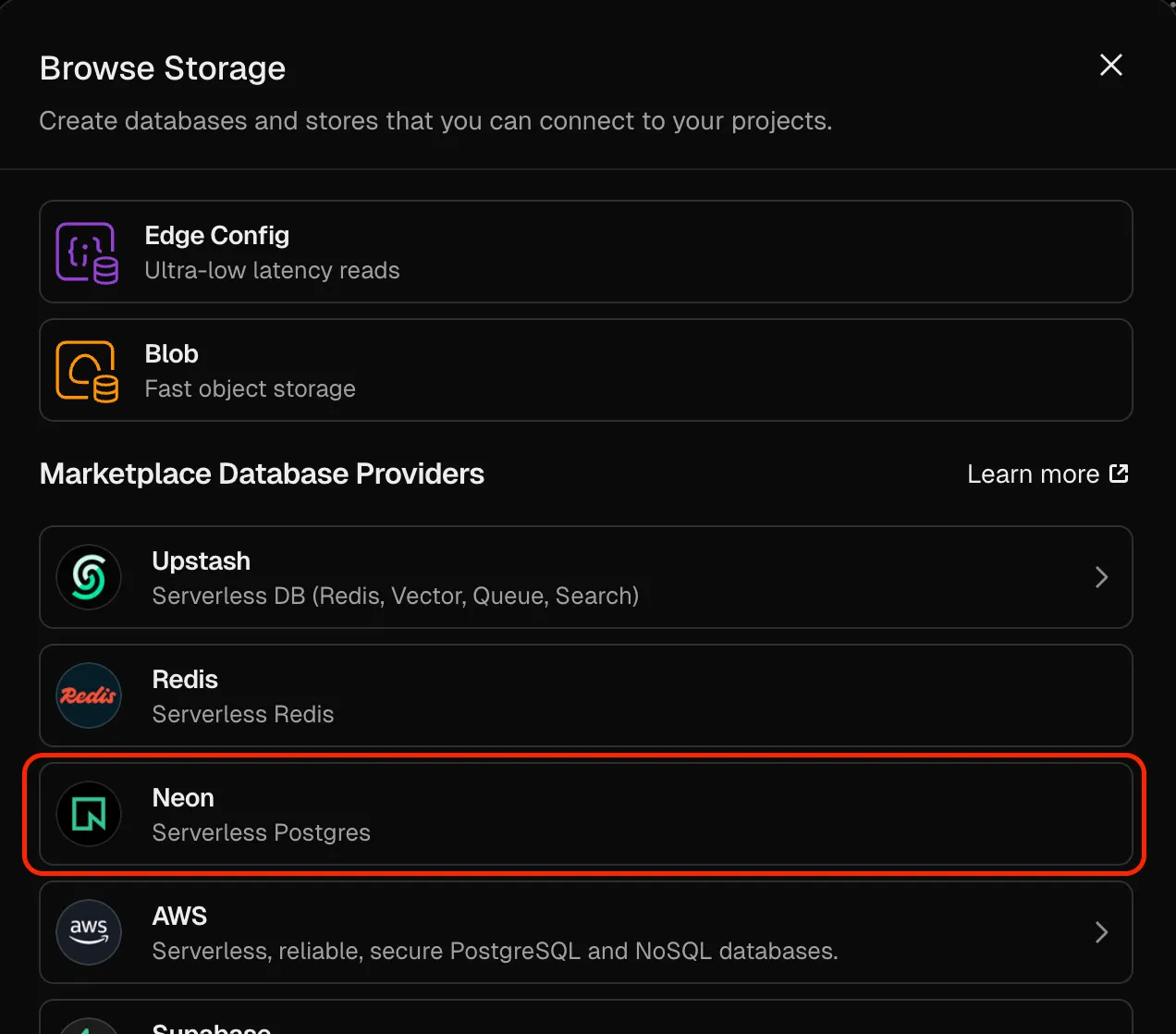Choose the Neon provider title
The height and width of the screenshot is (1034, 1176).
183,798
